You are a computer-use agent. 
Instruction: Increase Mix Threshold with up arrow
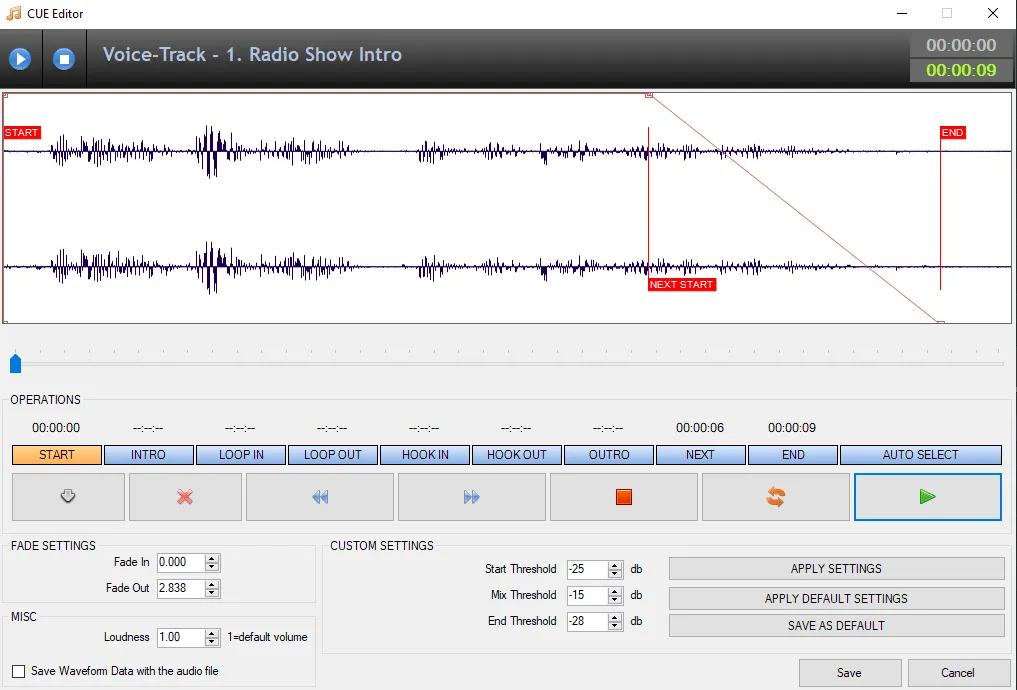click(615, 591)
